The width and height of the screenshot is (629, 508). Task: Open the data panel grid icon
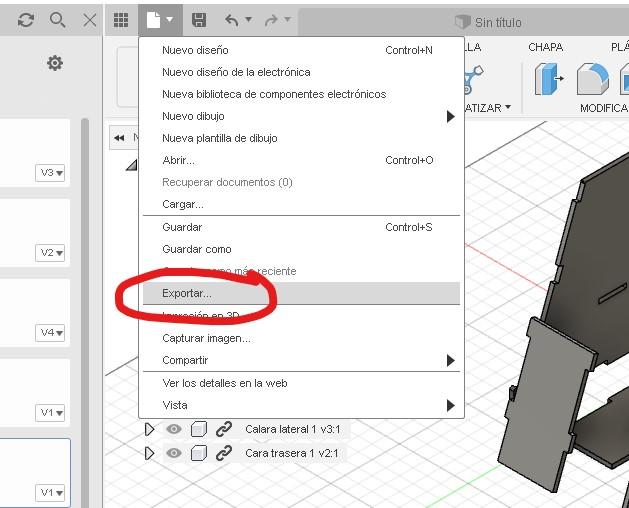121,20
